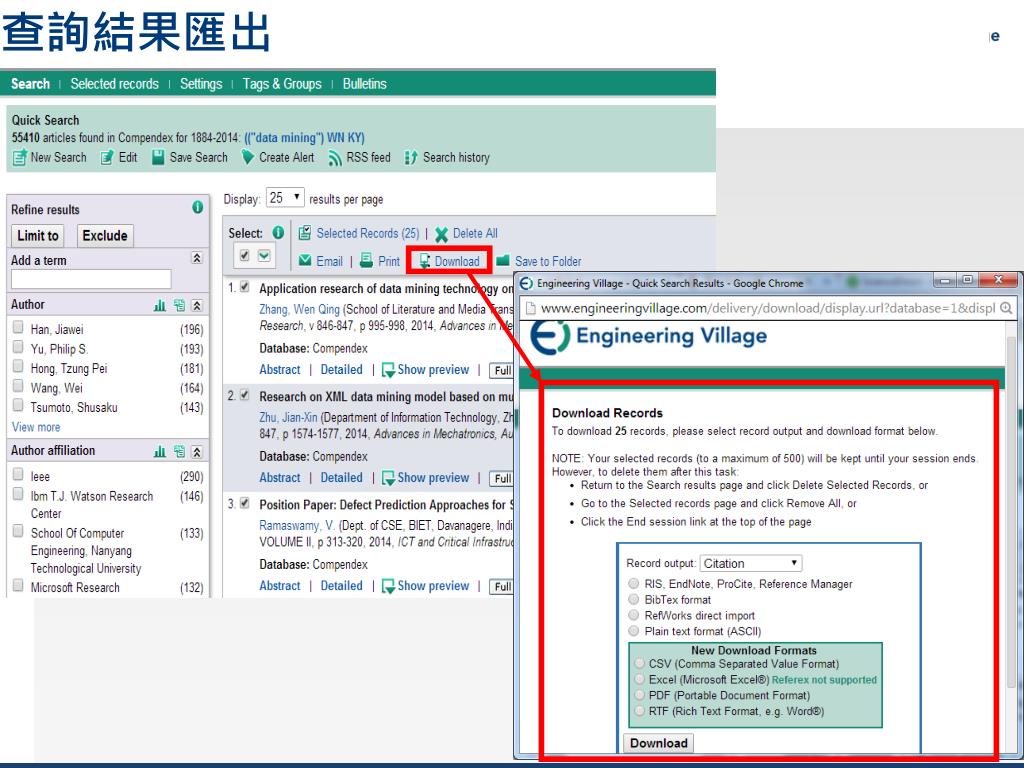Collapse the Add a term section

(x=197, y=258)
